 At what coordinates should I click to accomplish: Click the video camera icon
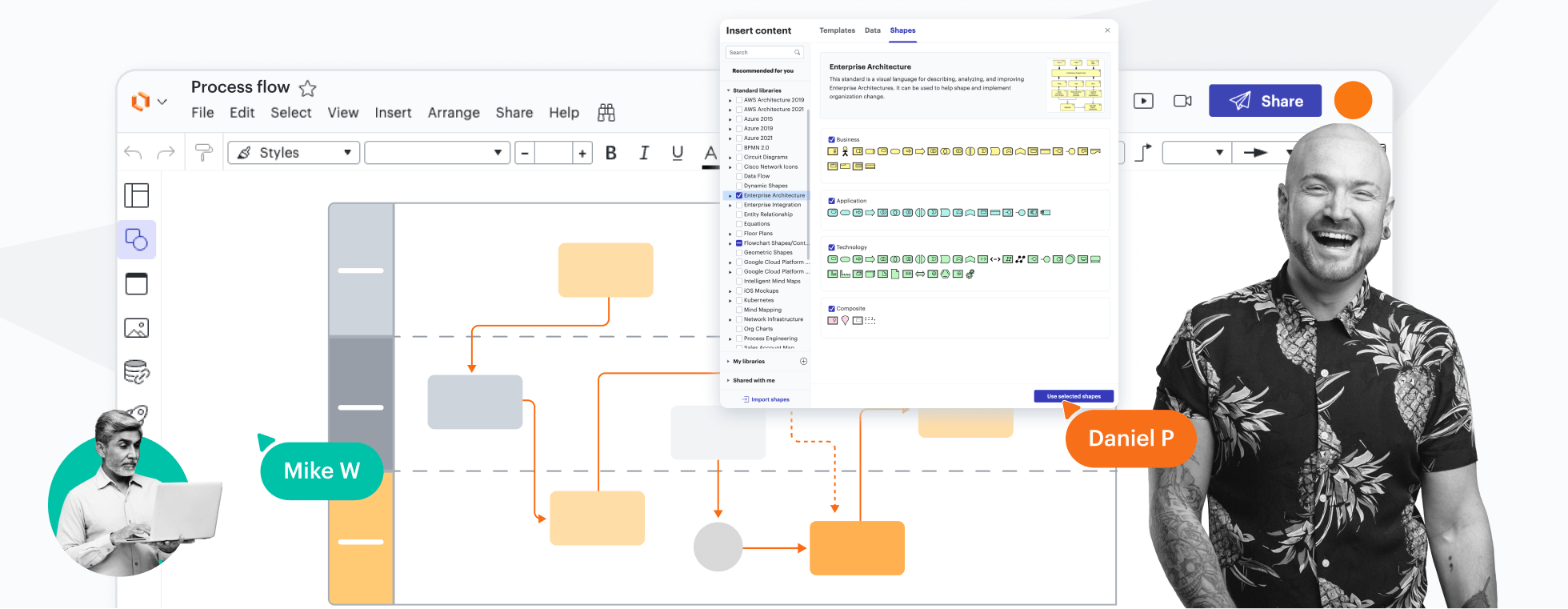tap(1182, 101)
